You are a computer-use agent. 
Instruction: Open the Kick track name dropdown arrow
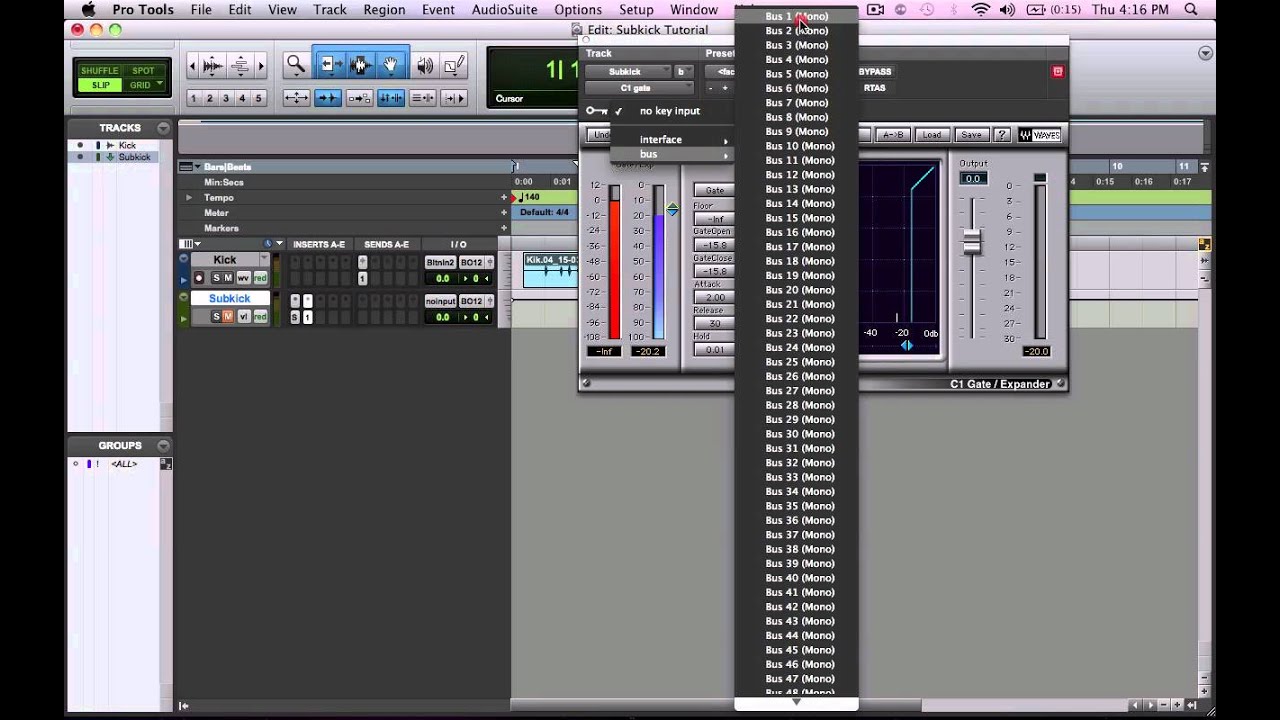(264, 260)
